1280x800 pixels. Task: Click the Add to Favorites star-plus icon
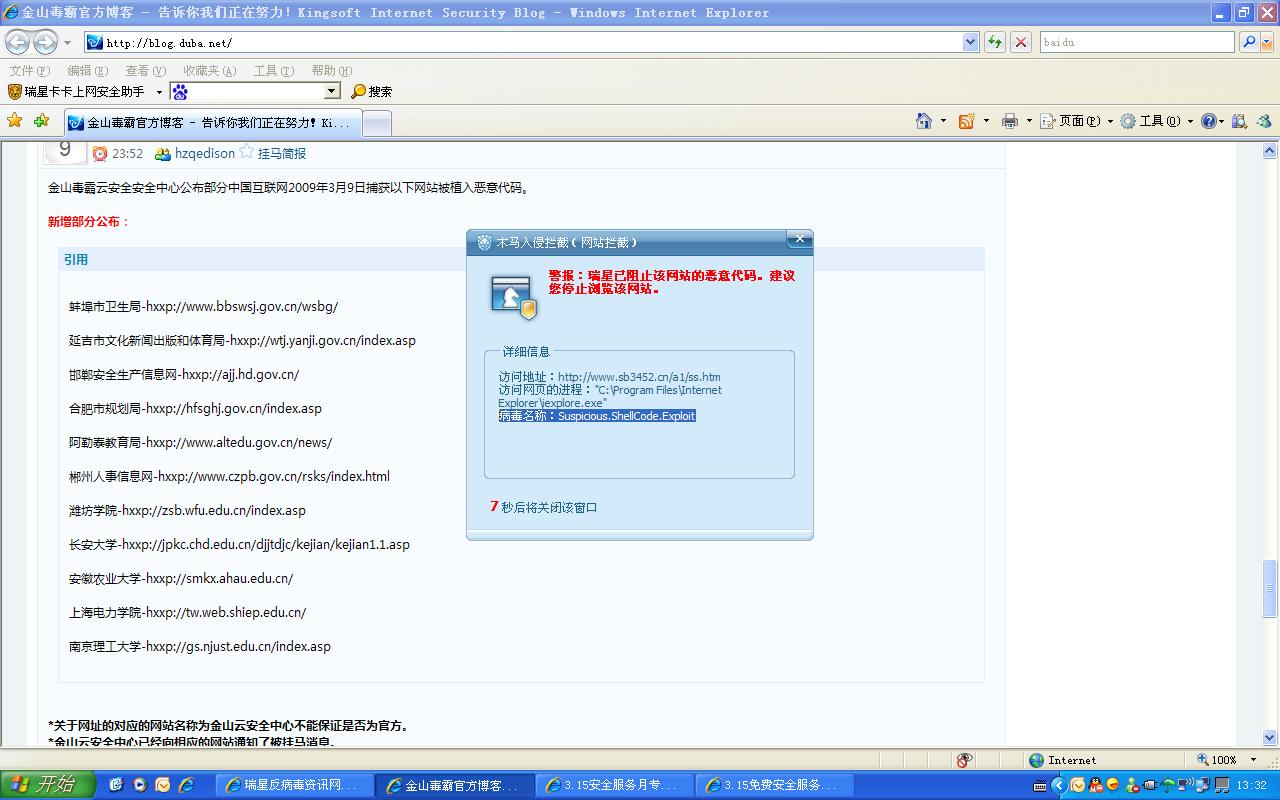point(41,121)
